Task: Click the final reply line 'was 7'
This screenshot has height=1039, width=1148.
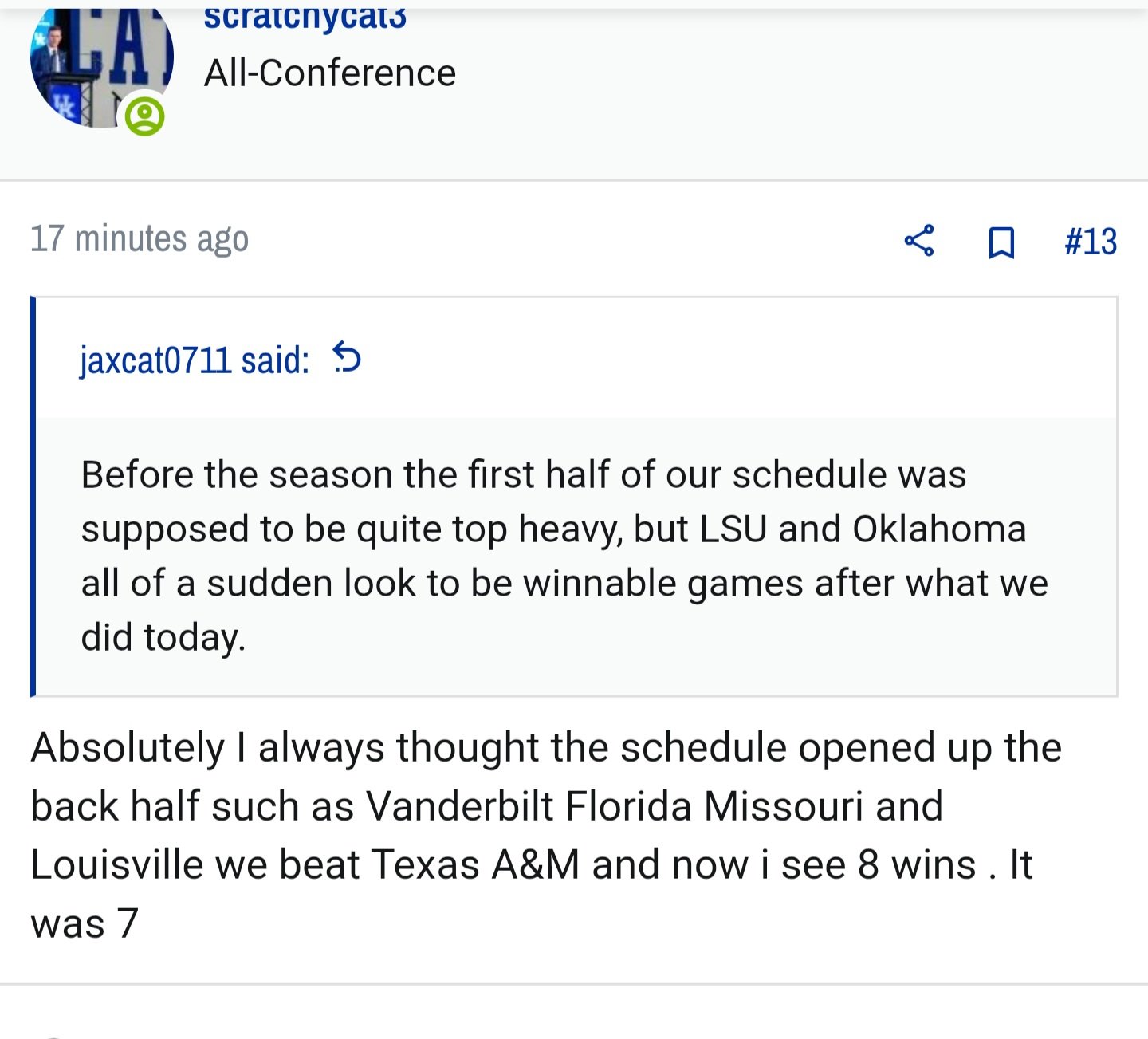Action: pyautogui.click(x=85, y=925)
